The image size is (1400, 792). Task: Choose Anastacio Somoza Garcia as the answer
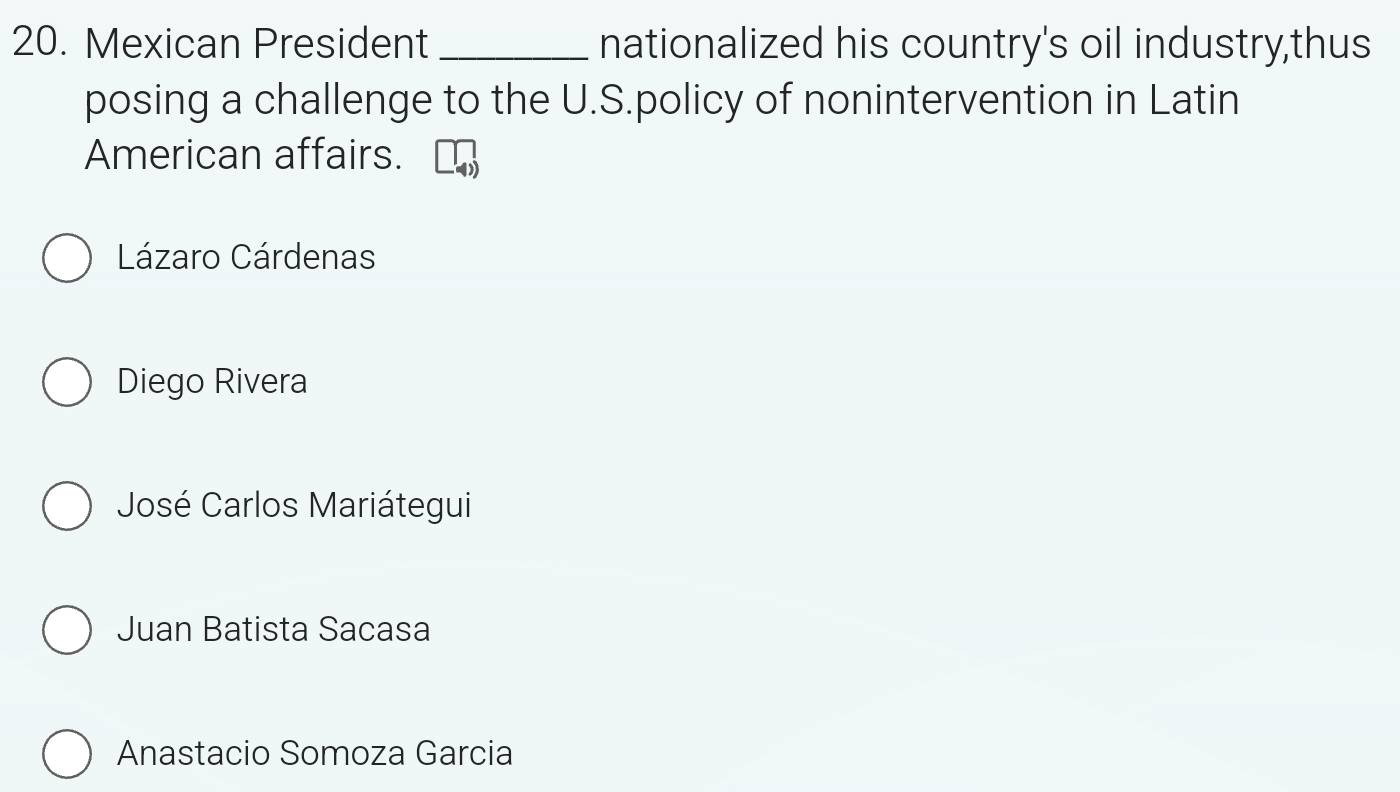click(x=66, y=755)
